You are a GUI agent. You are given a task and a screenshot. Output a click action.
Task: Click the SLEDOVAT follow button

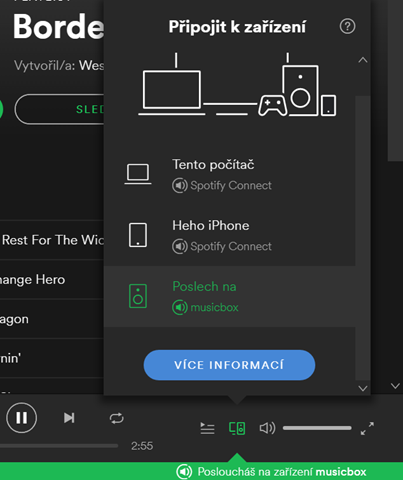(59, 109)
